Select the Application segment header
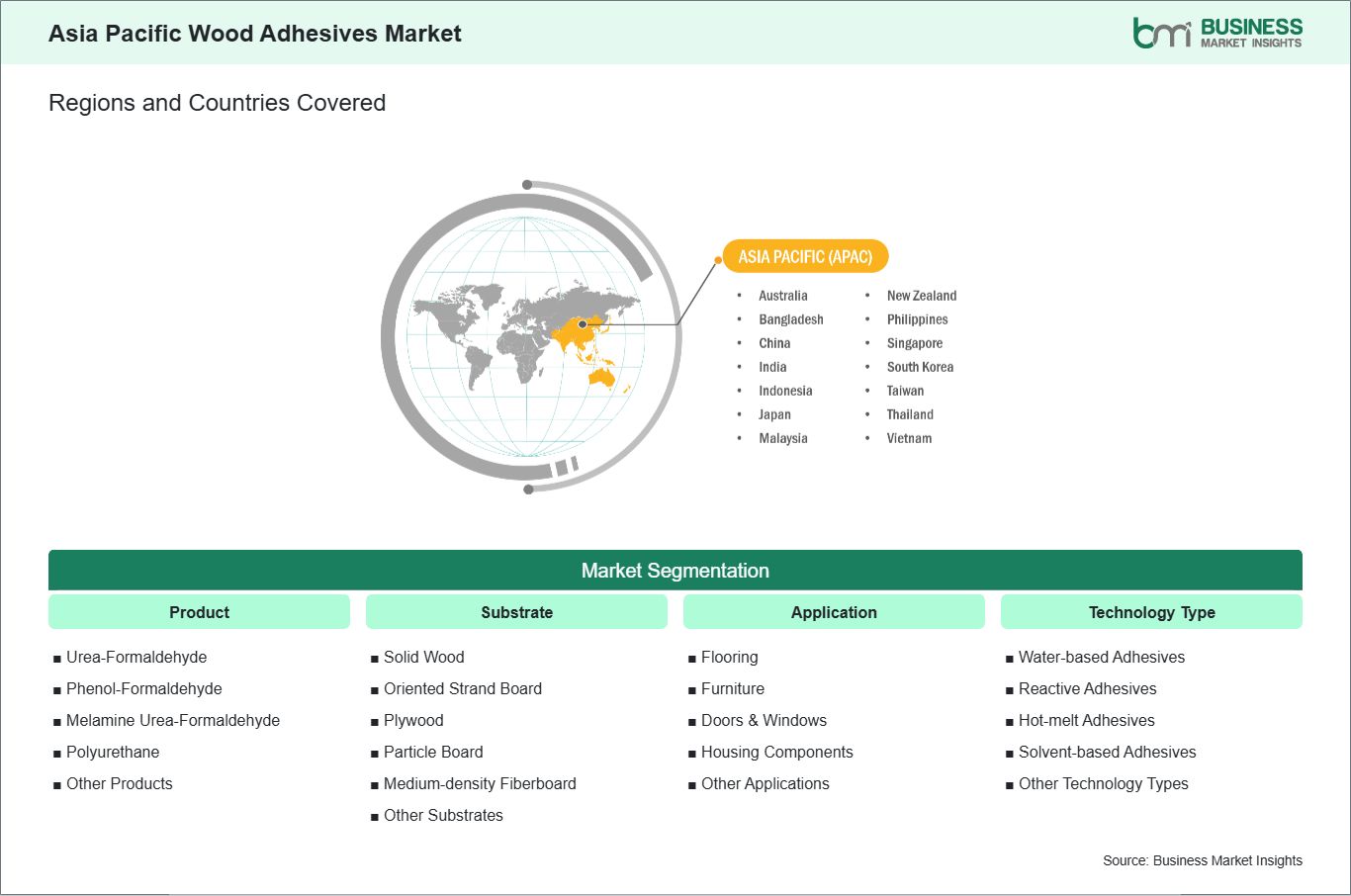1351x896 pixels. point(834,612)
